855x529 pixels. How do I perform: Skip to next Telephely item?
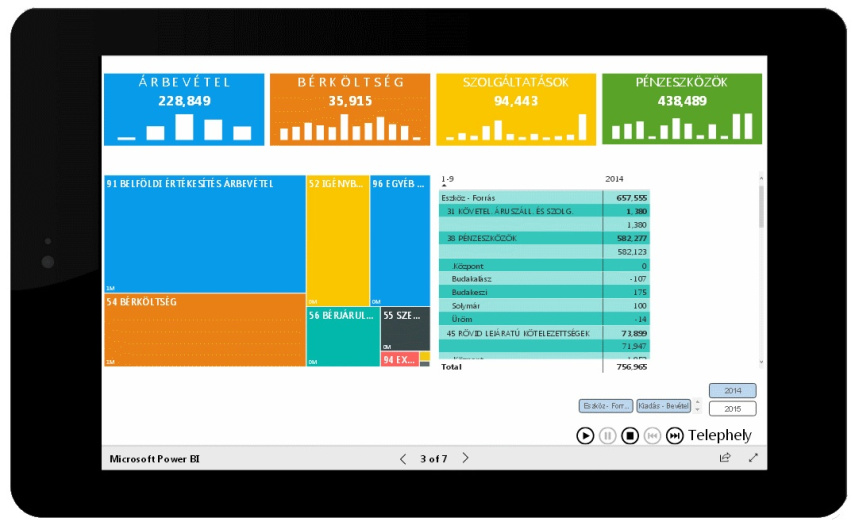(675, 435)
